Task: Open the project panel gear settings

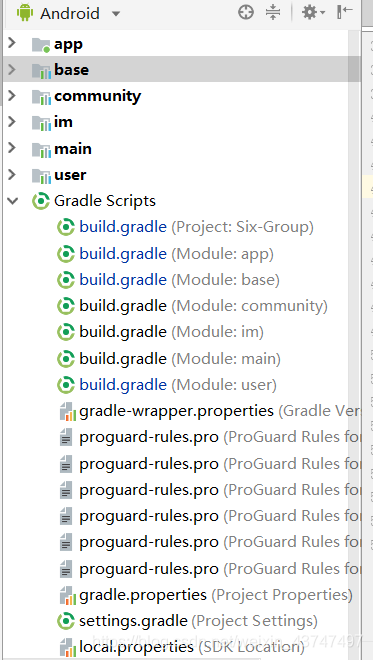Action: coord(313,13)
